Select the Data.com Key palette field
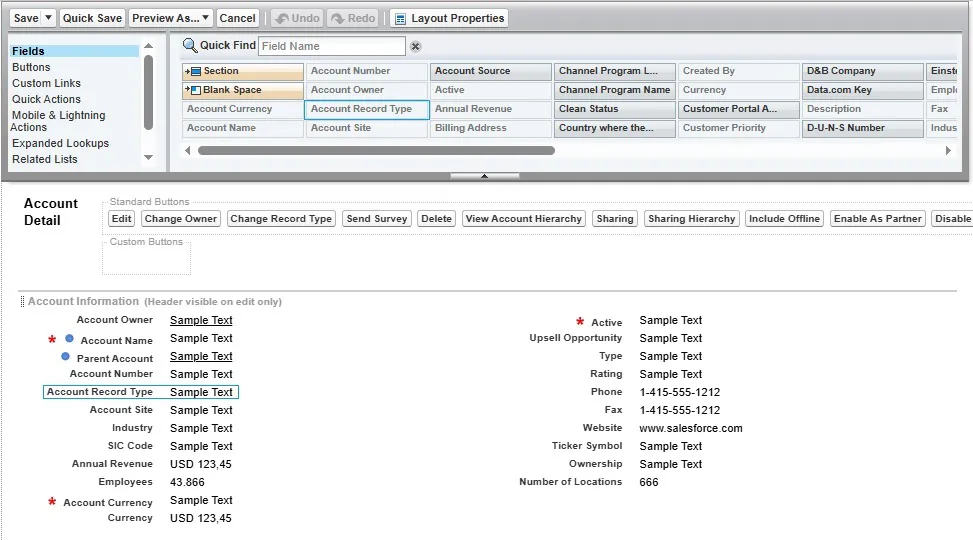 [863, 90]
